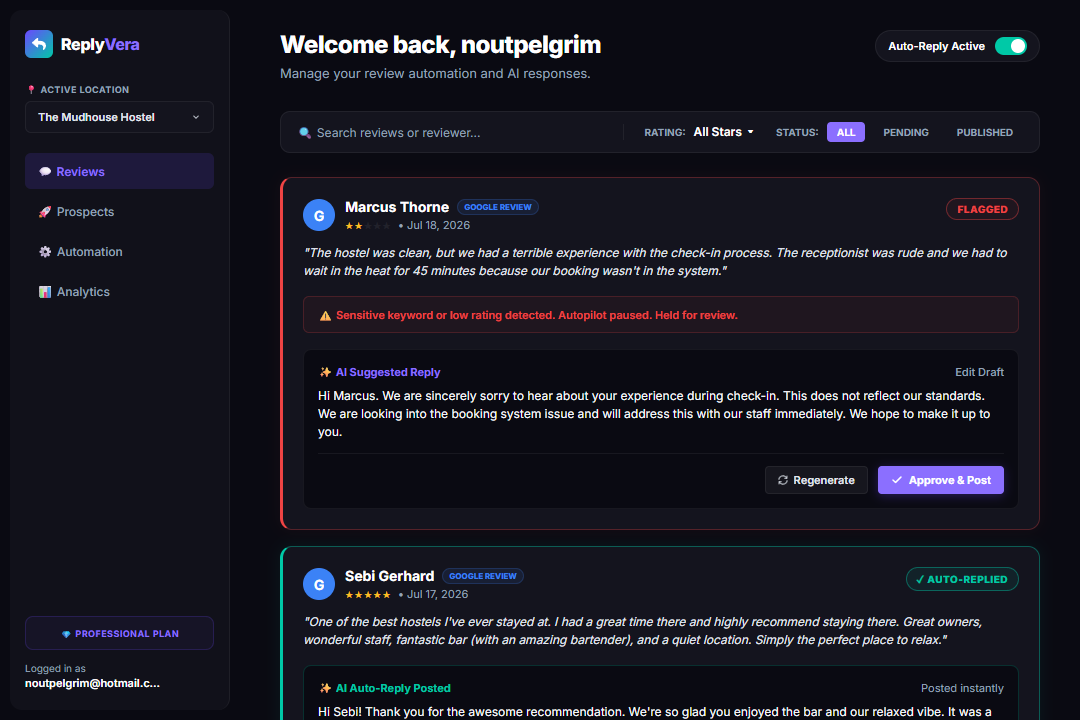
Task: Regenerate the AI suggested reply
Action: pyautogui.click(x=816, y=480)
